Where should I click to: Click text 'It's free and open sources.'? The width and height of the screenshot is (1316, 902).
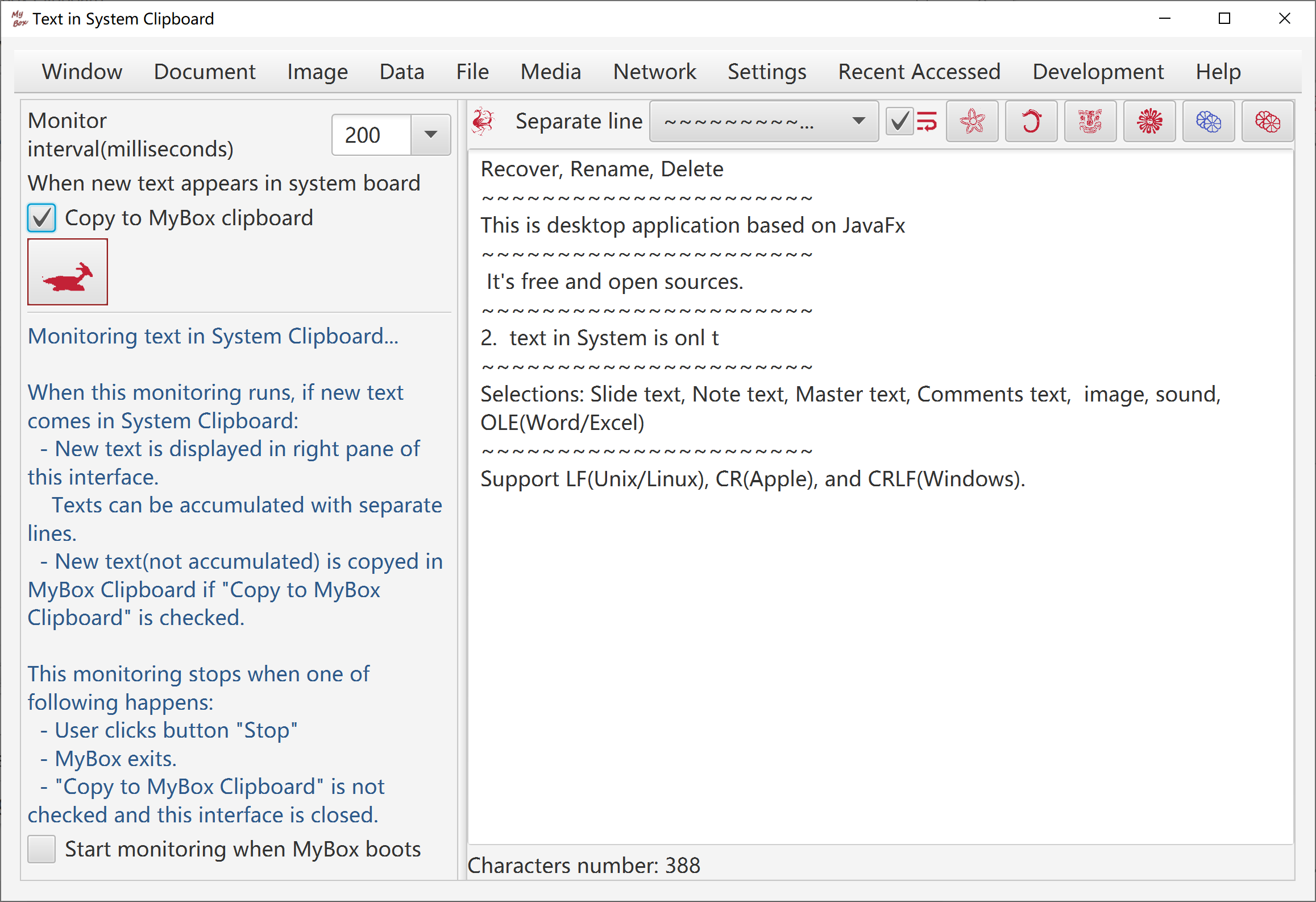click(x=615, y=282)
